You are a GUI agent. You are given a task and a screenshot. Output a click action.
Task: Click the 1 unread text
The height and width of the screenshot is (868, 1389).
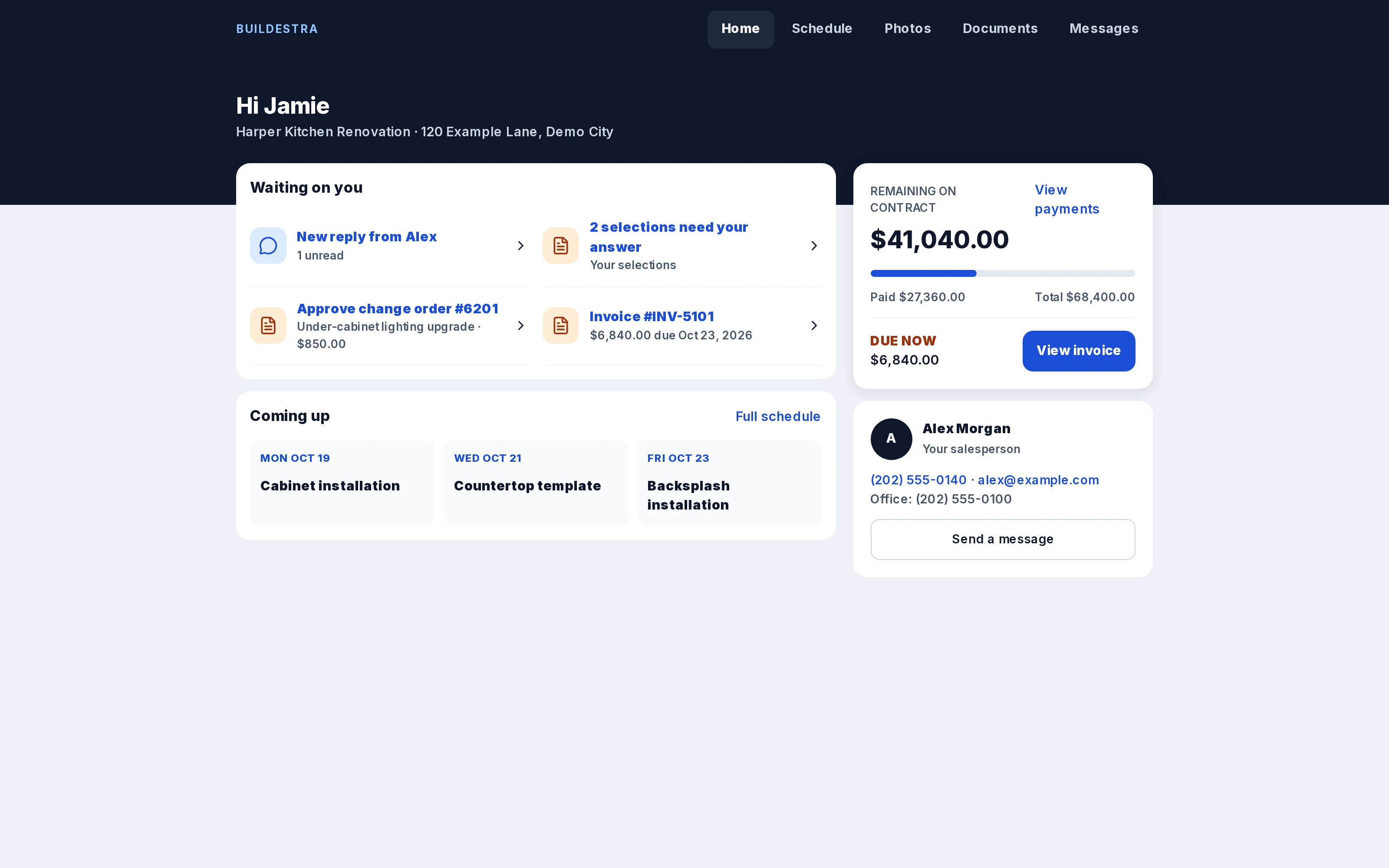click(320, 256)
